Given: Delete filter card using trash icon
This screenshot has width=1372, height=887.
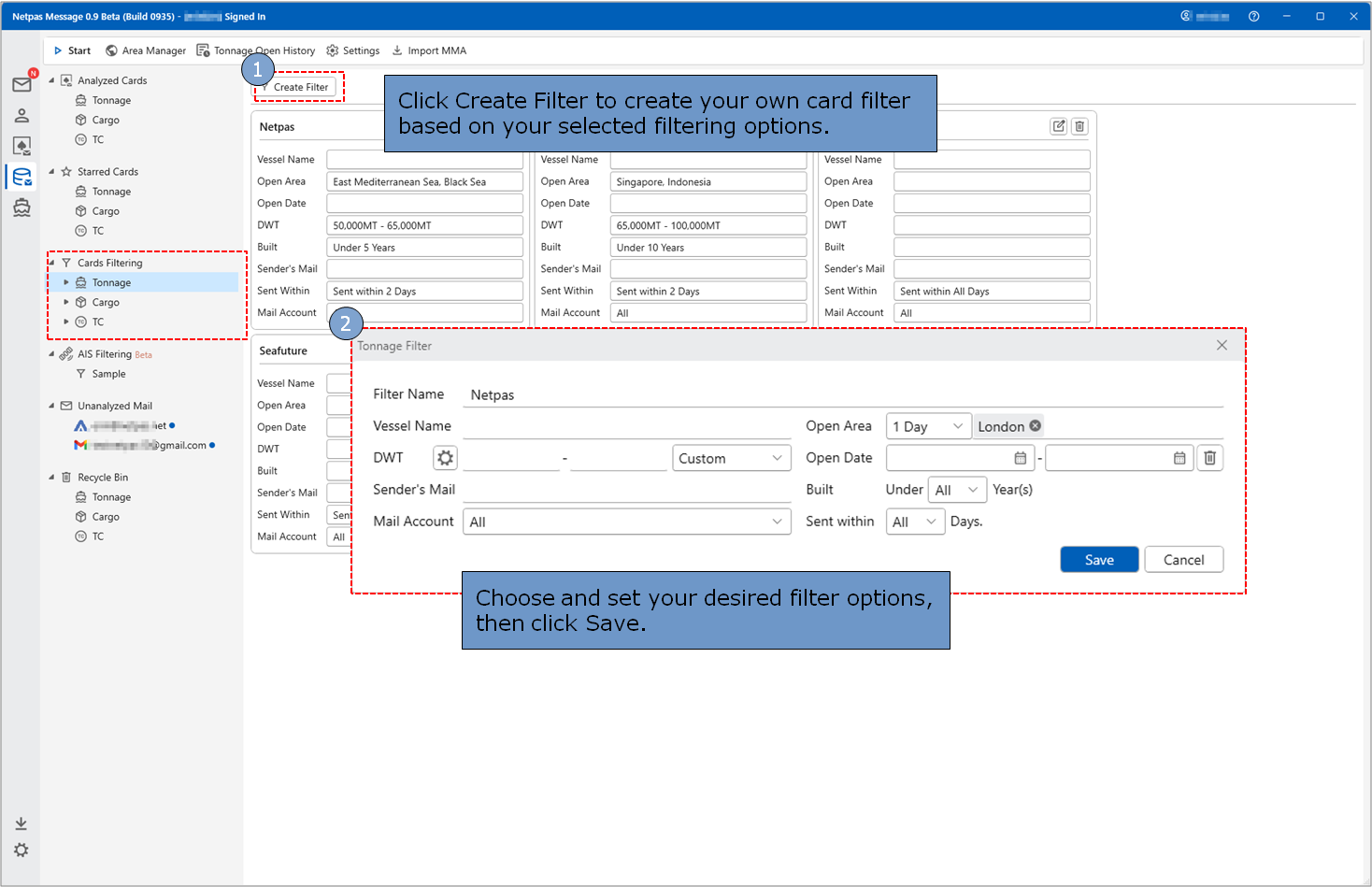Looking at the screenshot, I should click(1079, 126).
